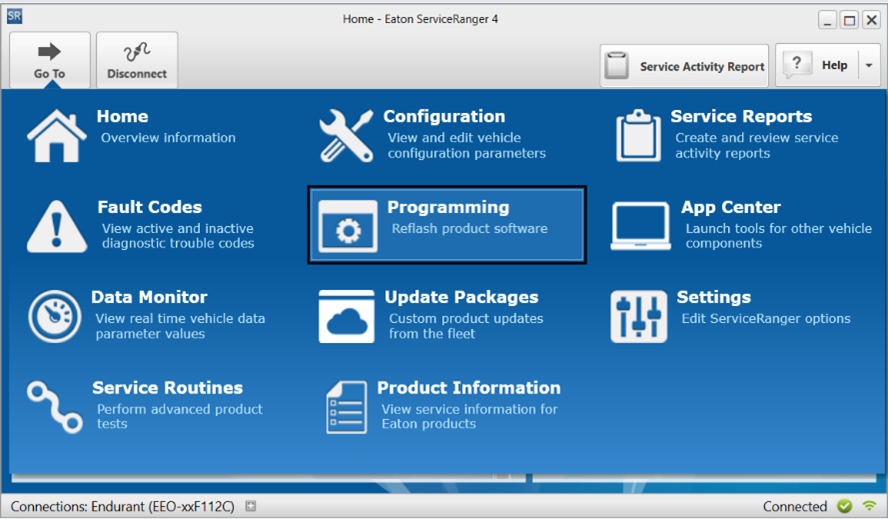The image size is (888, 519).
Task: Expand the Help dropdown arrow
Action: tap(868, 66)
